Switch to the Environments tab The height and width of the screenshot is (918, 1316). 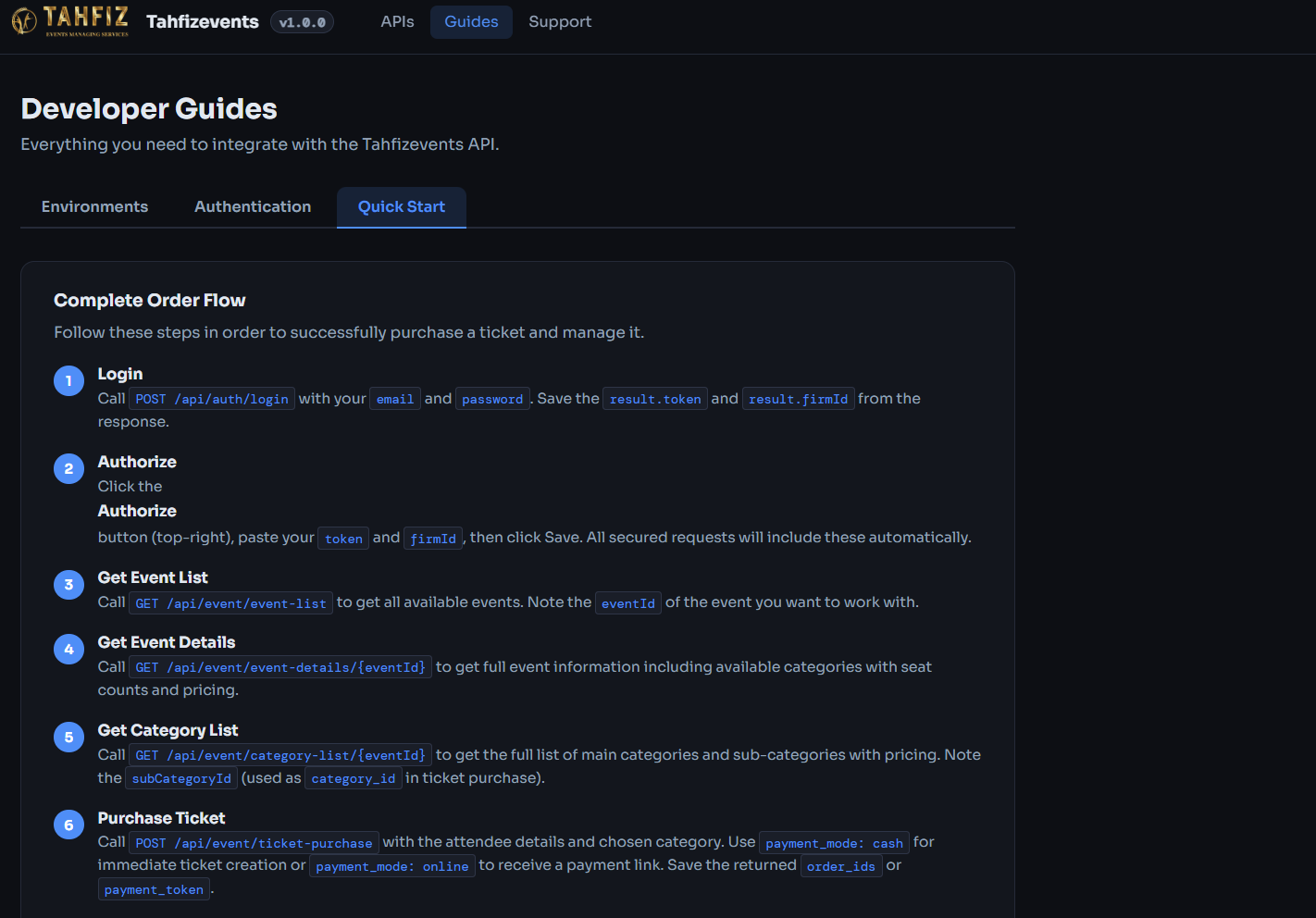(x=94, y=207)
